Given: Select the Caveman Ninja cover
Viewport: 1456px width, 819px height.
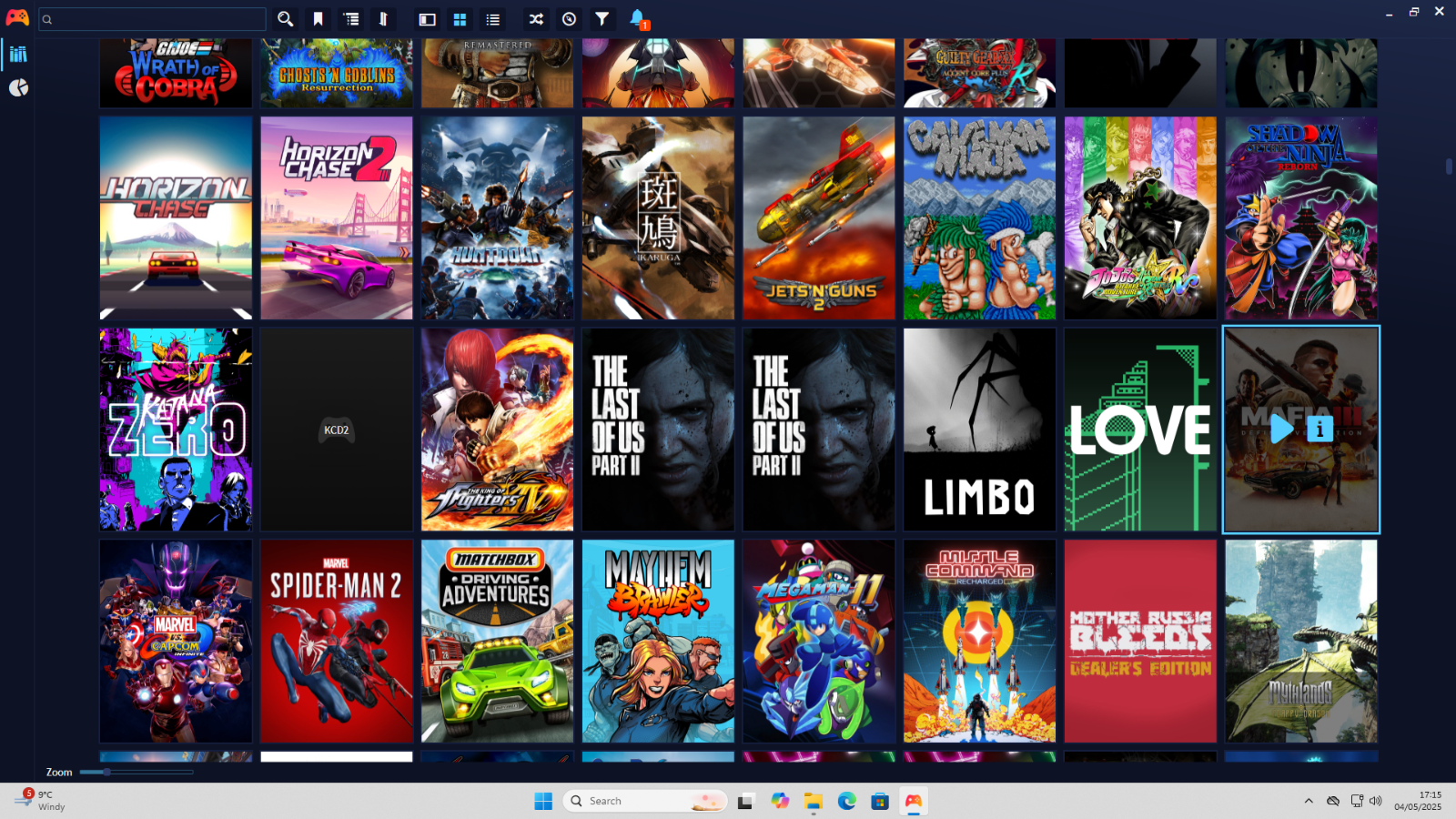Looking at the screenshot, I should 979,217.
